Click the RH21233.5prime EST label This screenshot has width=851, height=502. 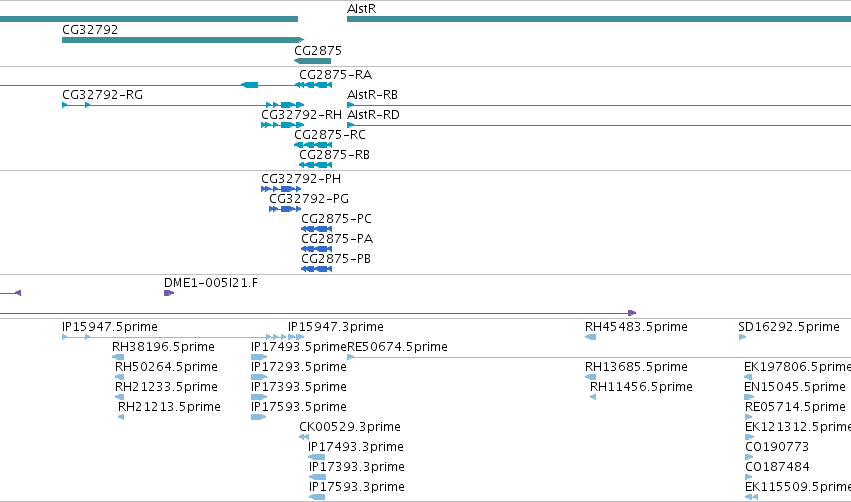tap(166, 387)
